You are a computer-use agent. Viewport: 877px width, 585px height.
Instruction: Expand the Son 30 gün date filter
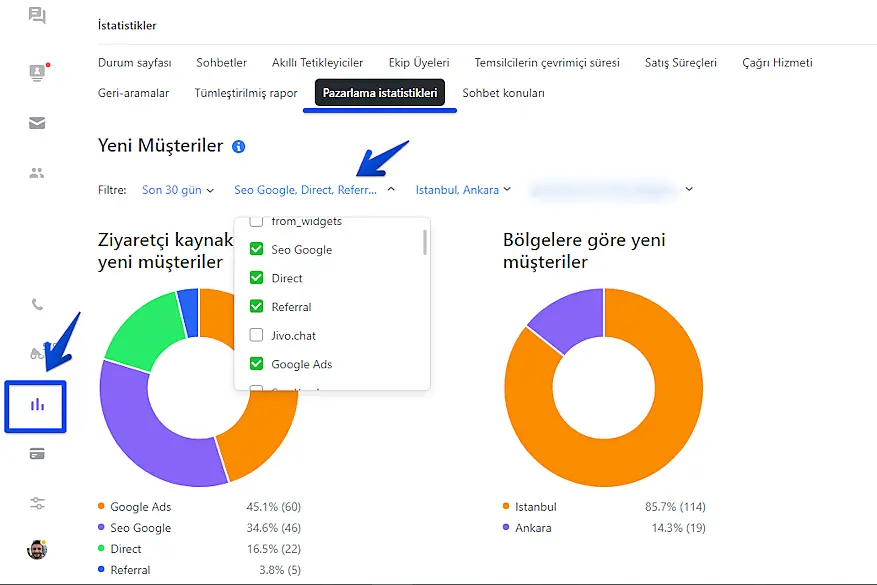[177, 190]
